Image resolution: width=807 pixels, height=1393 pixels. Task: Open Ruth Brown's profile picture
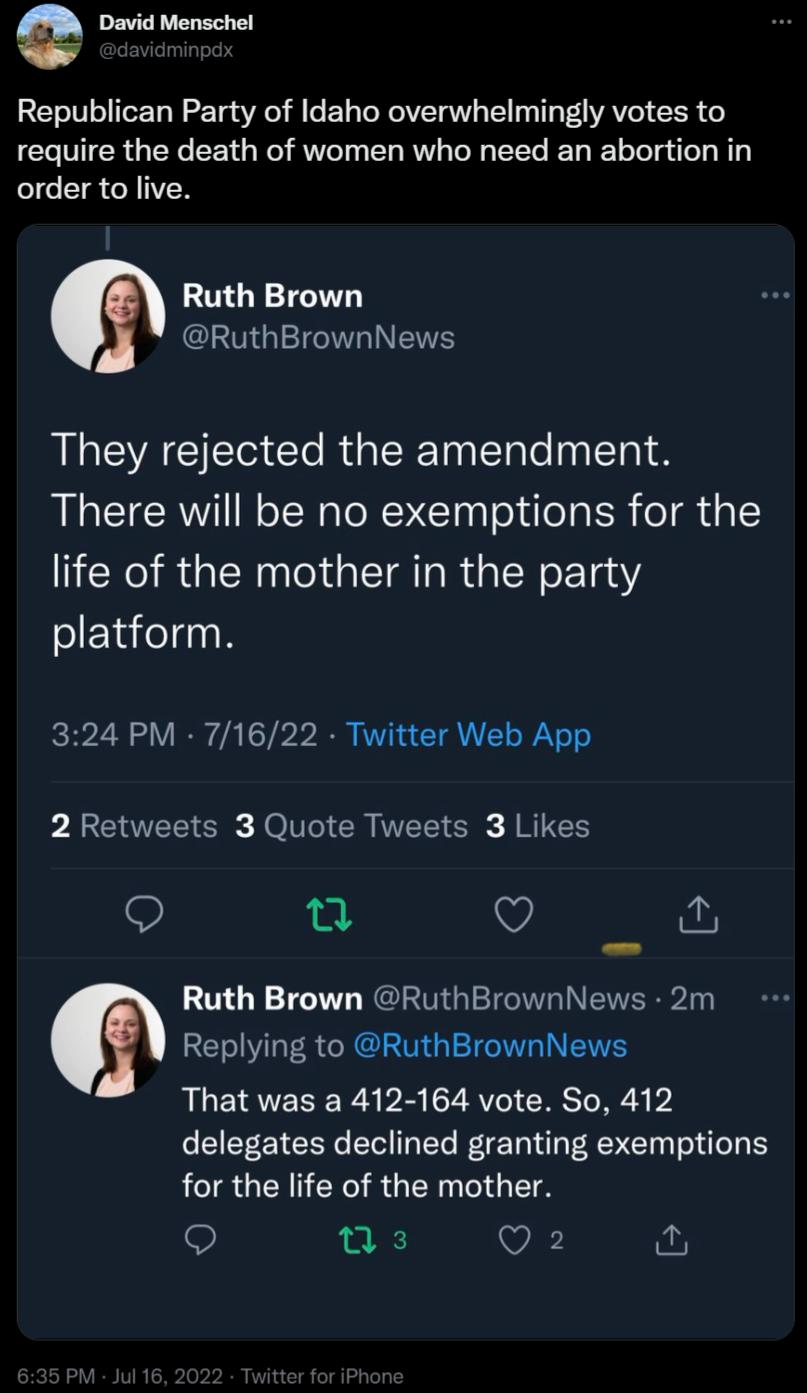coord(108,315)
